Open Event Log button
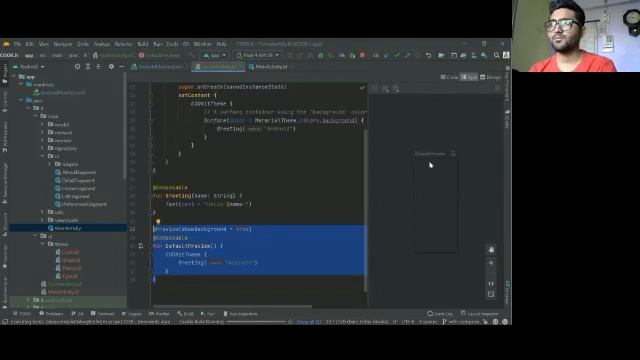640x360 pixels. [440, 313]
